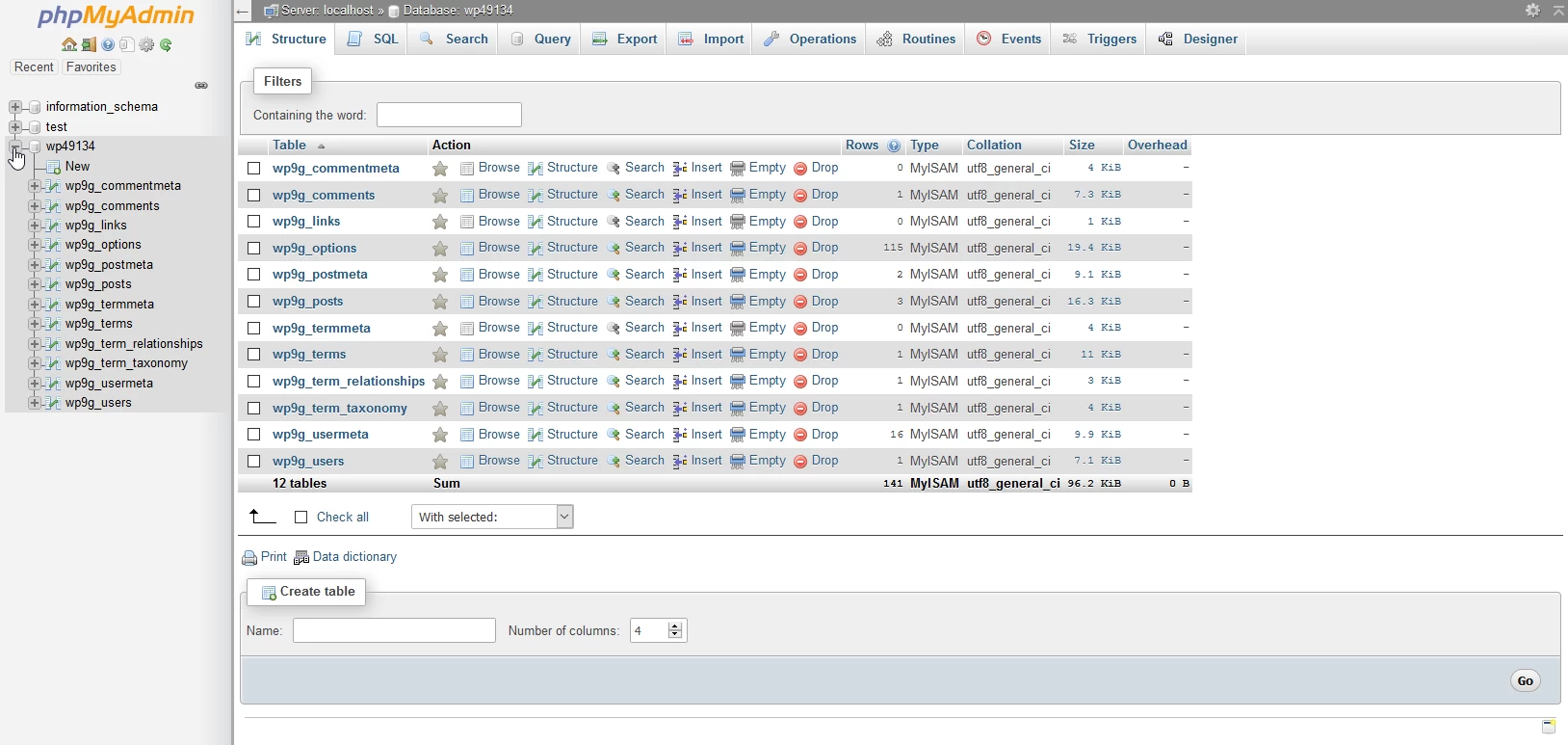Expand the information_schema database tree
The width and height of the screenshot is (1568, 745).
click(15, 107)
